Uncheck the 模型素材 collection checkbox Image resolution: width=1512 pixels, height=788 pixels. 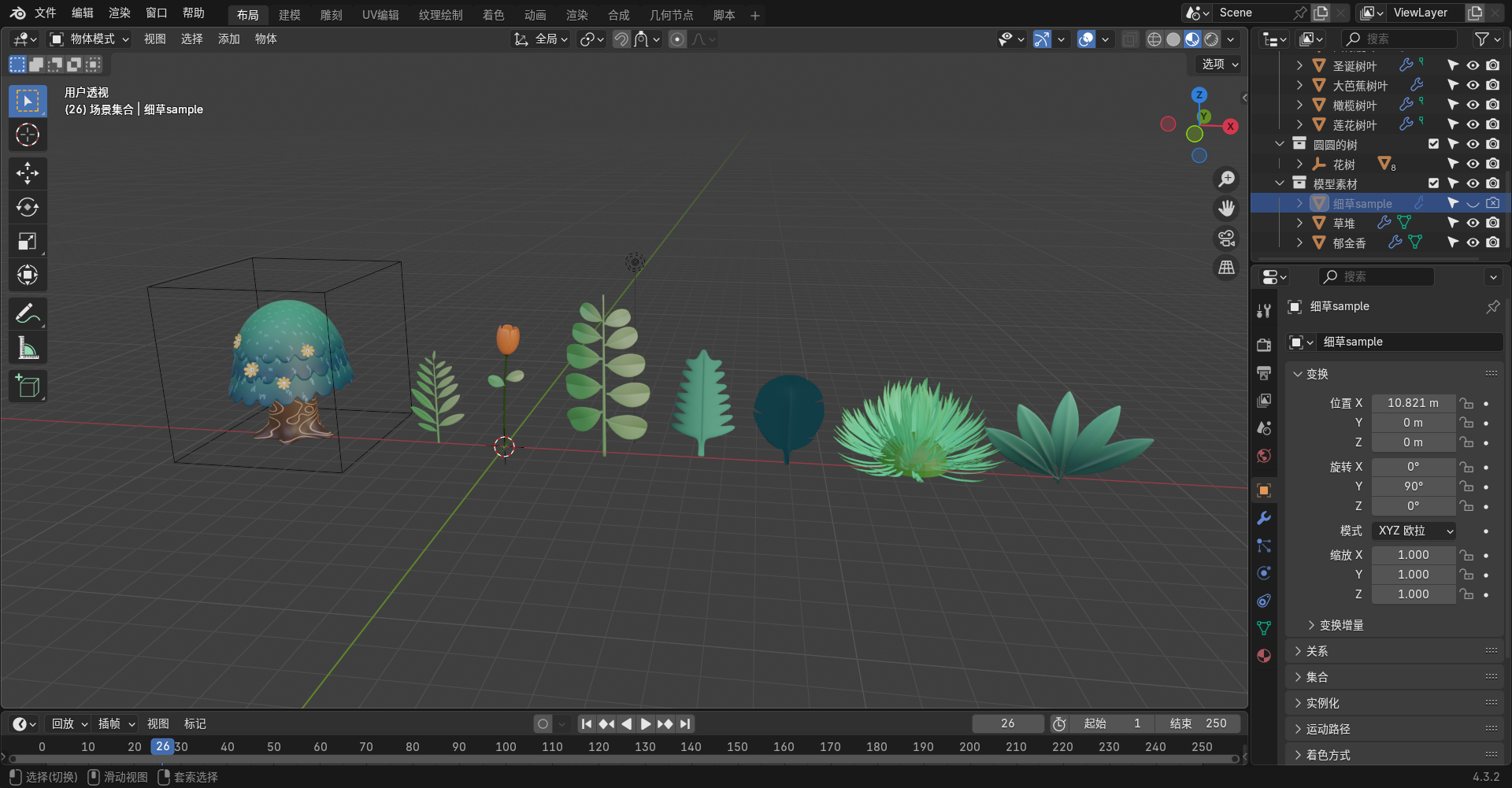point(1433,183)
